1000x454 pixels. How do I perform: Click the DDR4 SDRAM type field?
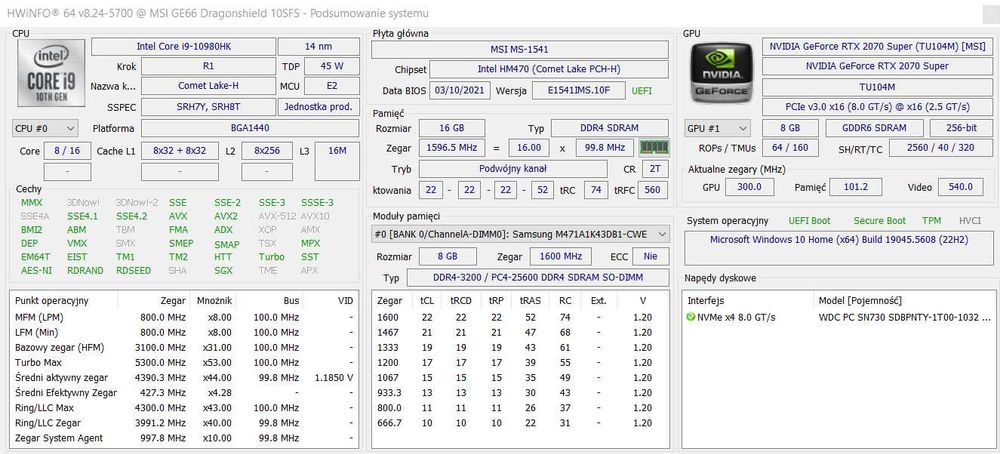[610, 128]
